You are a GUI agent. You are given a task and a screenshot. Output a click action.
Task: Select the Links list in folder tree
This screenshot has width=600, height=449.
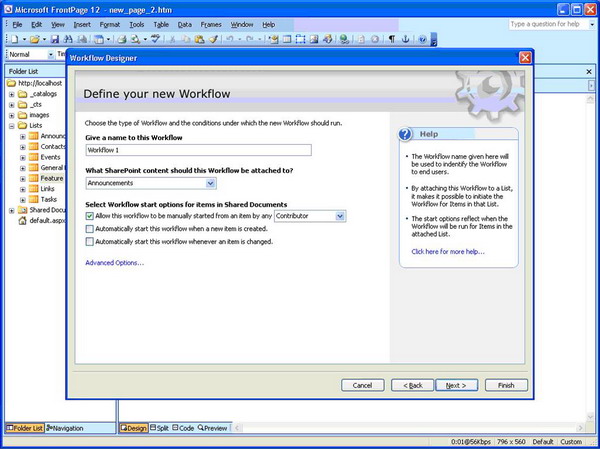click(x=47, y=189)
